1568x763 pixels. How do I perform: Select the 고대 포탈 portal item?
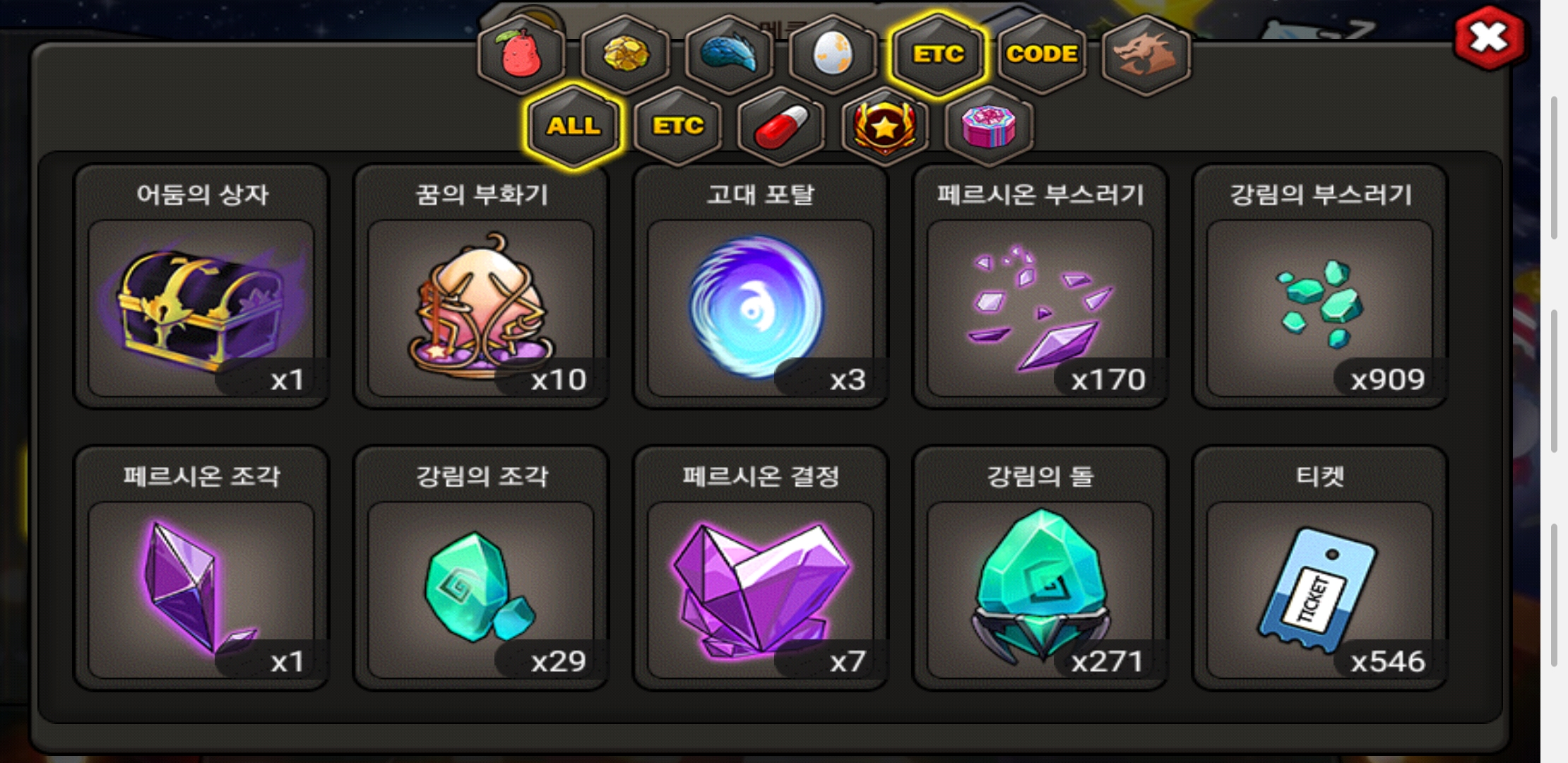click(x=761, y=286)
